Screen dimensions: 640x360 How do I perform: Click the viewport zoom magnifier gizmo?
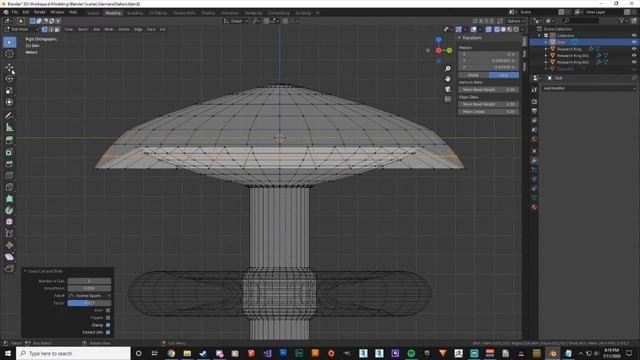click(448, 69)
